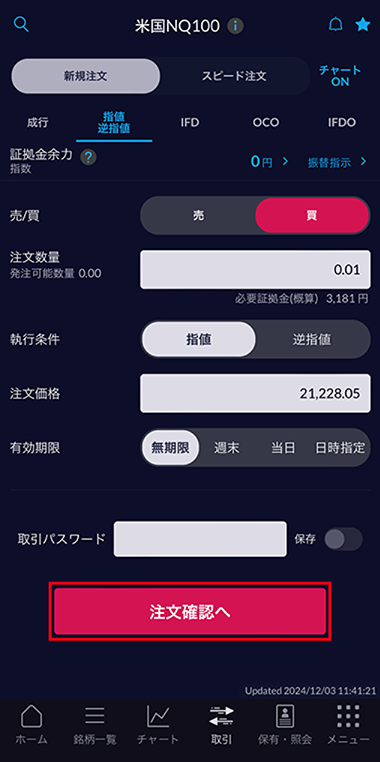Screen dimensions: 380x762
Task: Switch to the IFDO order tab
Action: (342, 122)
